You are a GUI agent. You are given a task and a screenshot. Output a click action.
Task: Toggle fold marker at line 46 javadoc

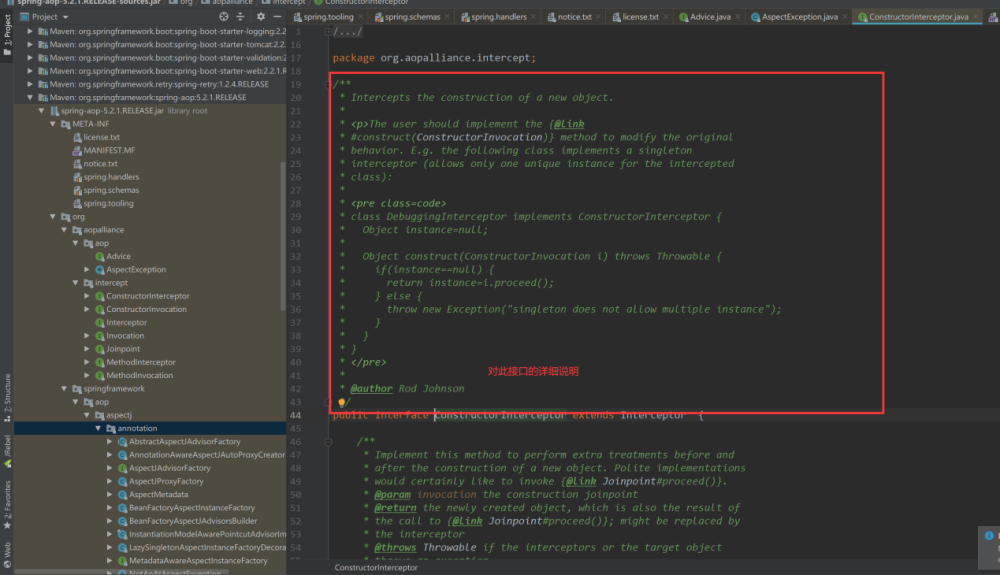pyautogui.click(x=328, y=441)
